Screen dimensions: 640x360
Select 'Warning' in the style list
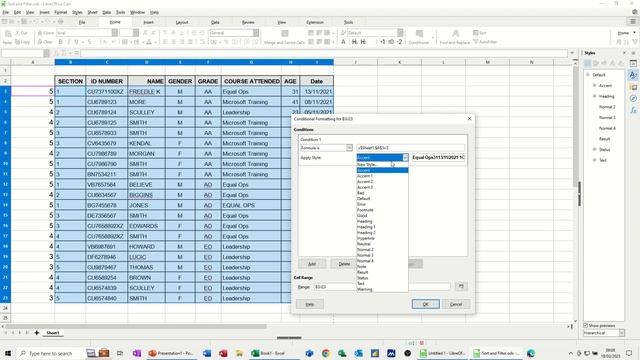[382, 289]
